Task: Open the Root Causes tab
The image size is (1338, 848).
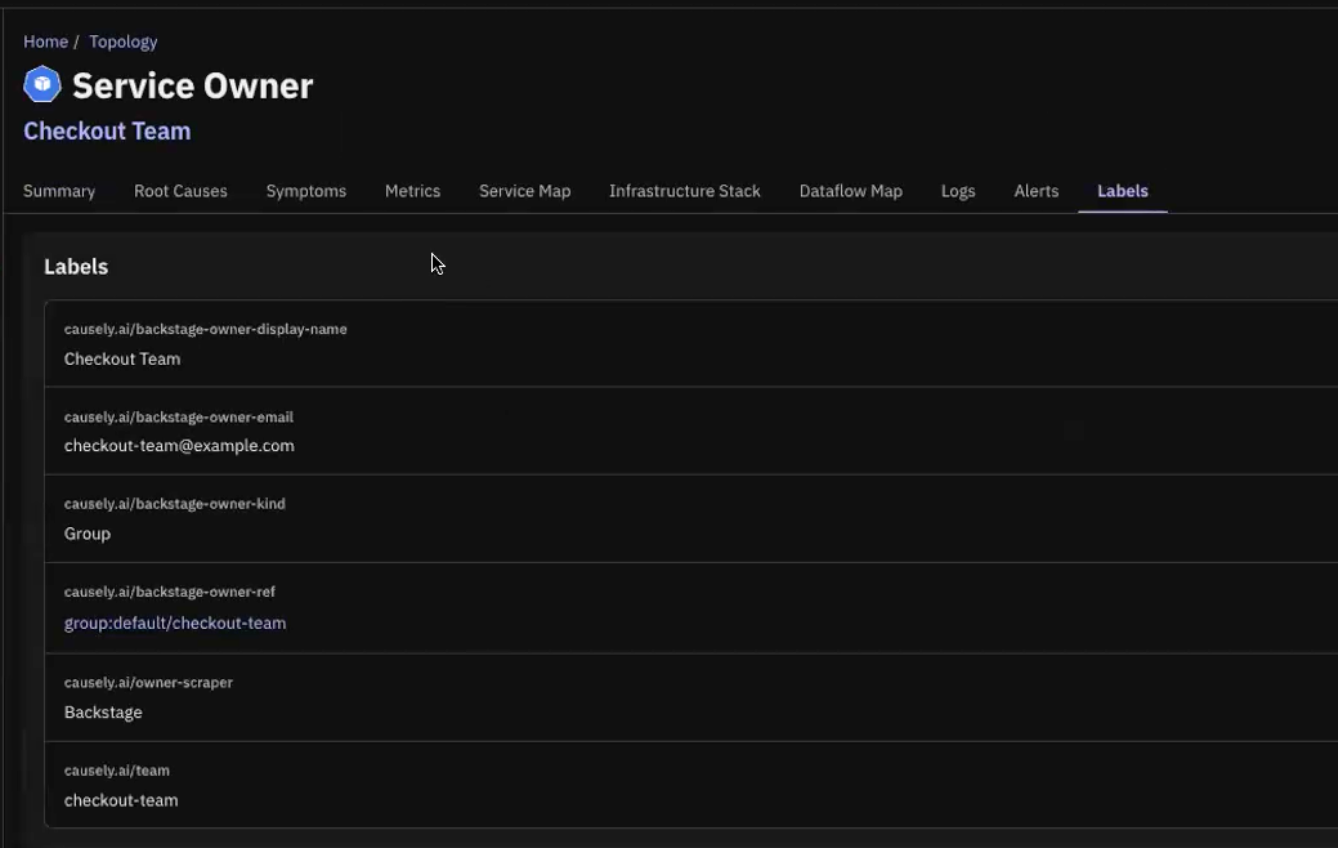Action: click(x=180, y=191)
